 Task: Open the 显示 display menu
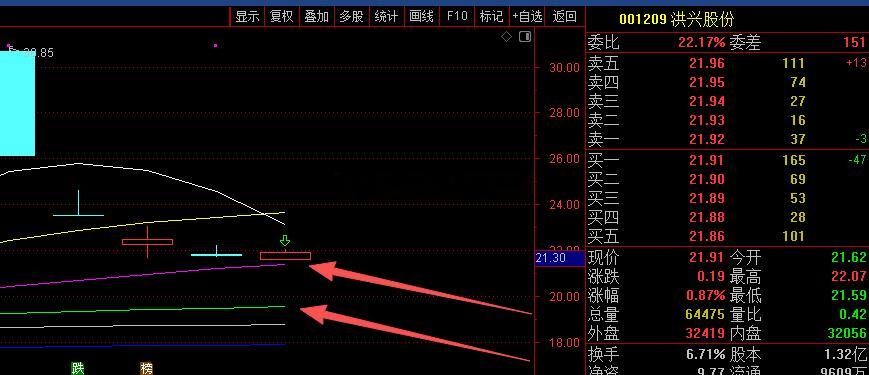click(x=247, y=17)
